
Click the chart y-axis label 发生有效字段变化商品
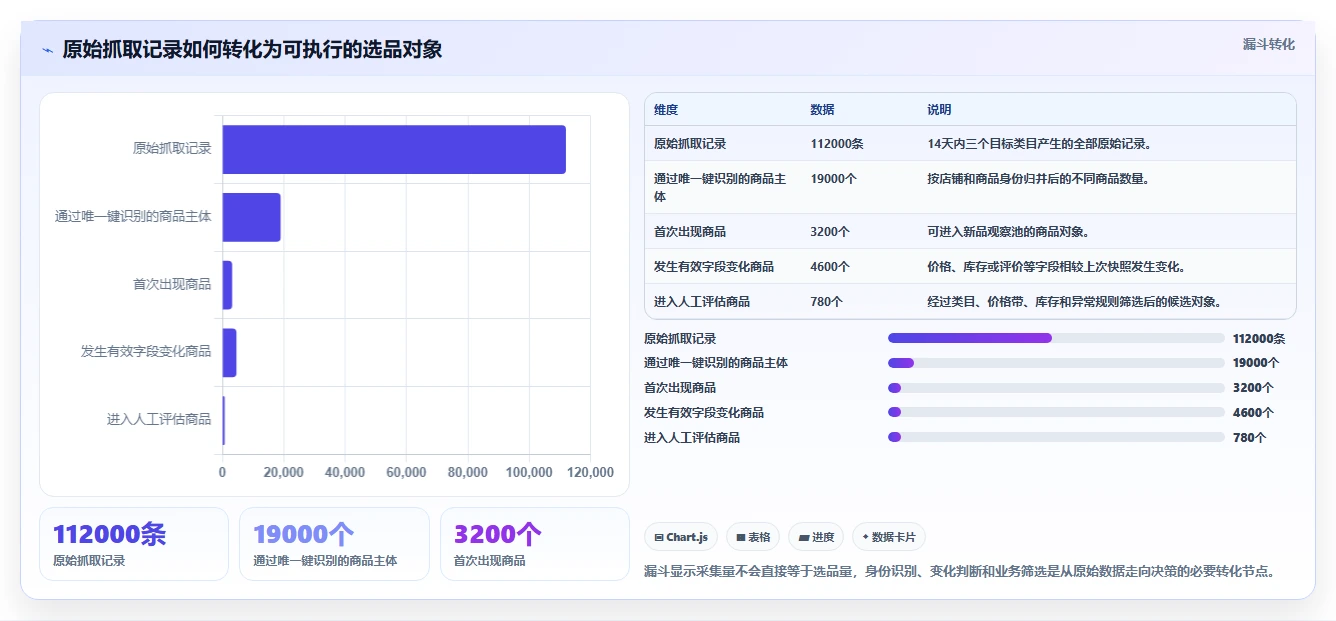click(146, 351)
